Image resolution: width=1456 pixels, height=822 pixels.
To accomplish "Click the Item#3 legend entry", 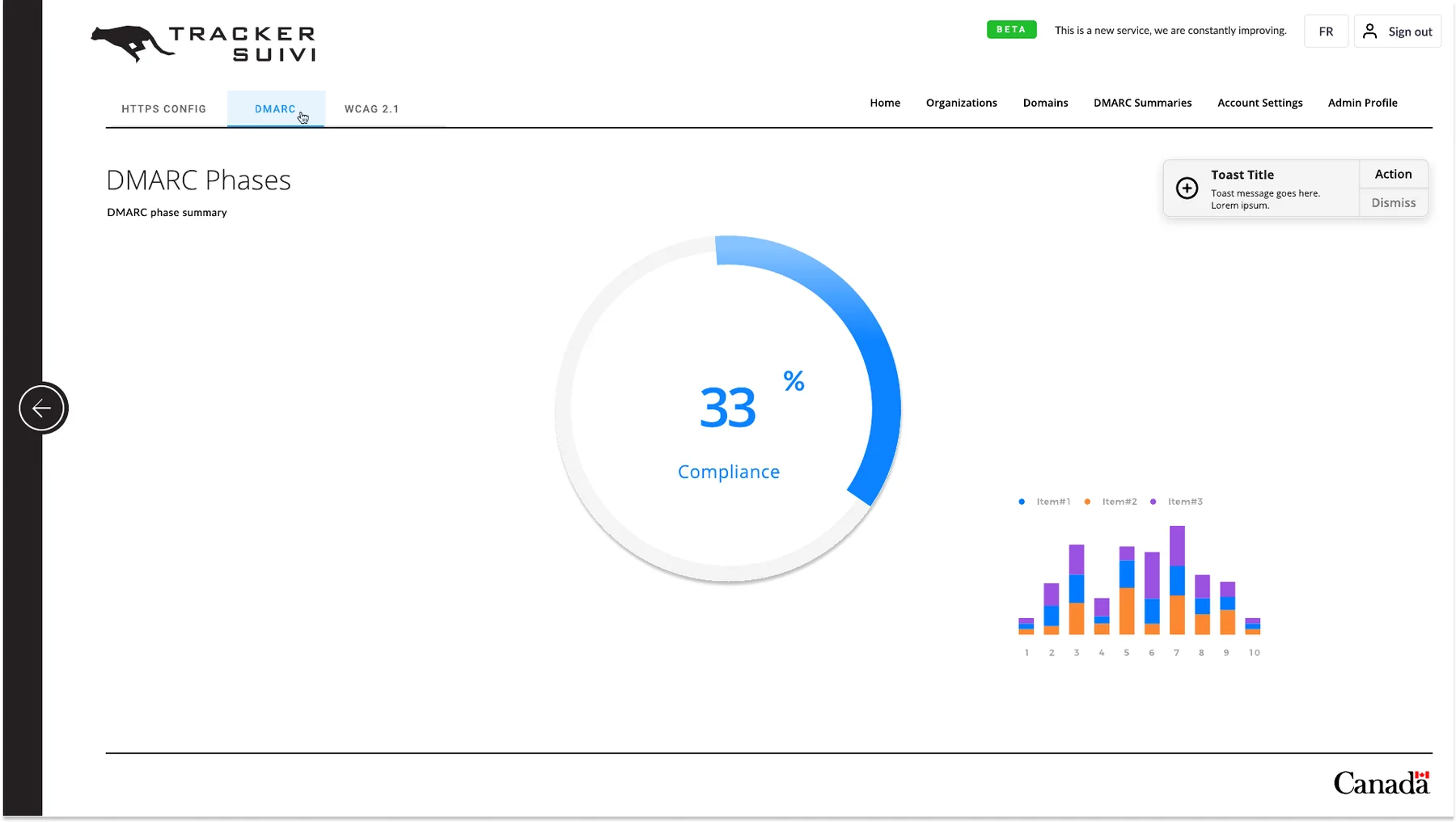I will click(x=1177, y=502).
